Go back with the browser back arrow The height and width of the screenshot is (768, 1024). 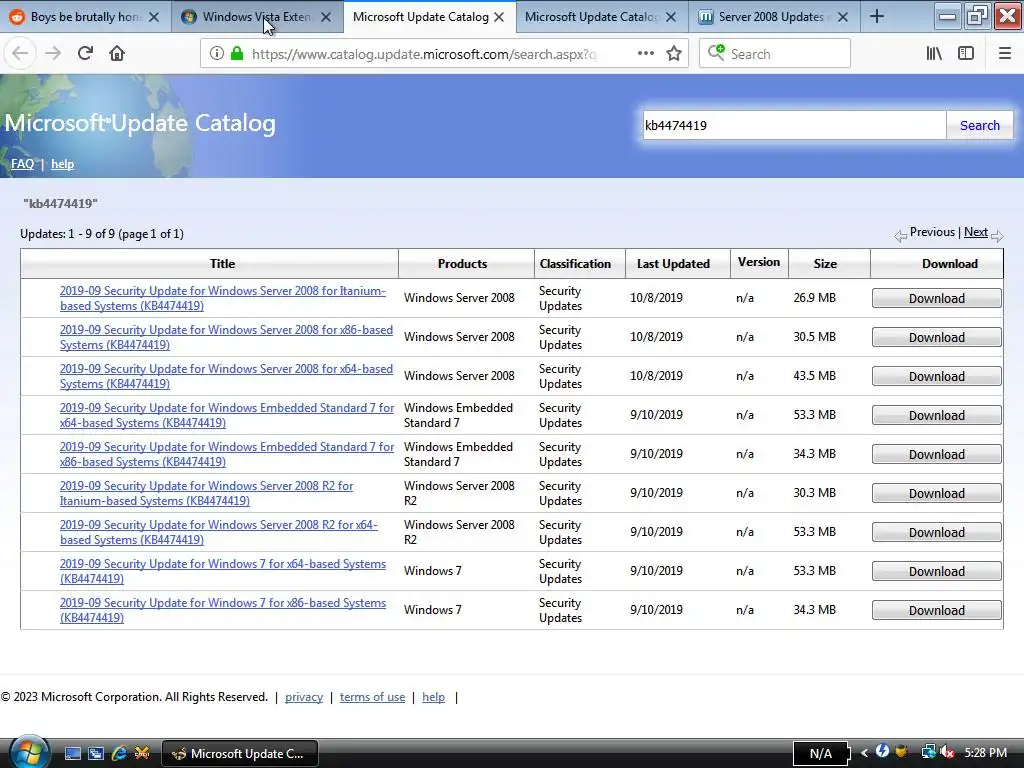pos(20,54)
